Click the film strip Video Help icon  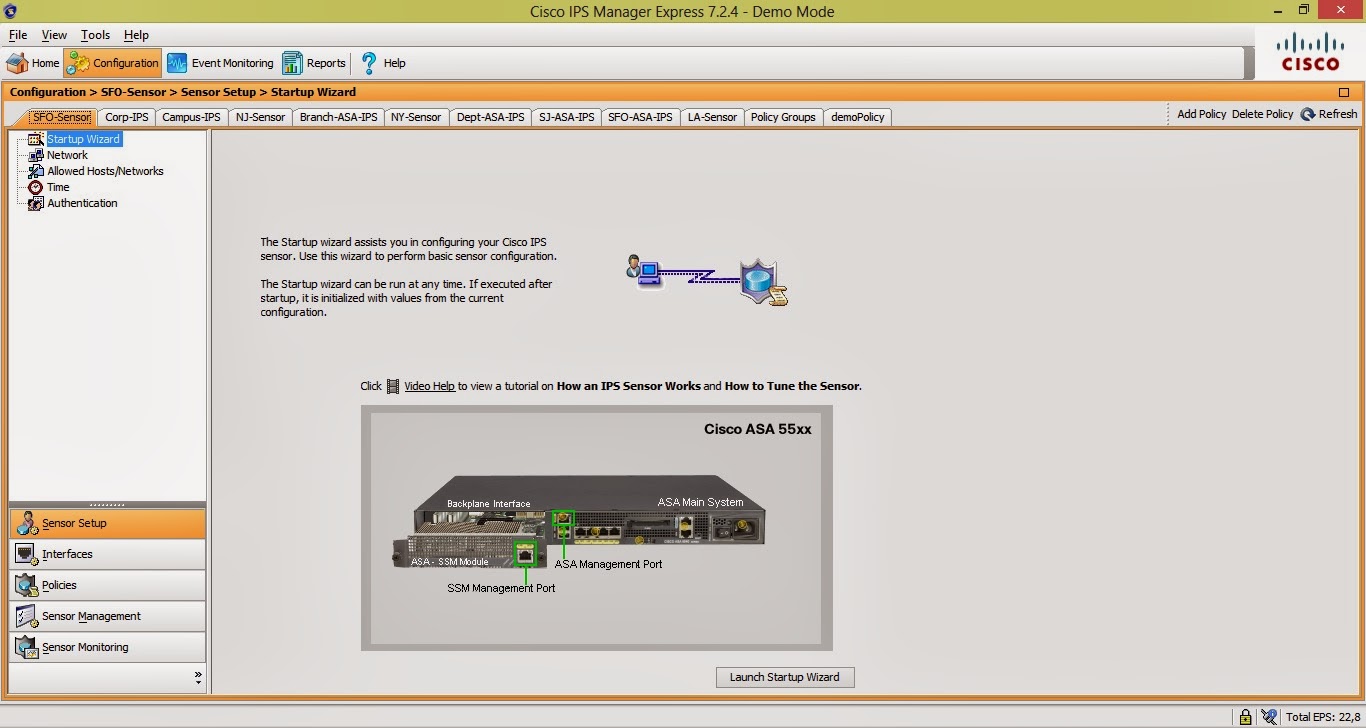393,386
